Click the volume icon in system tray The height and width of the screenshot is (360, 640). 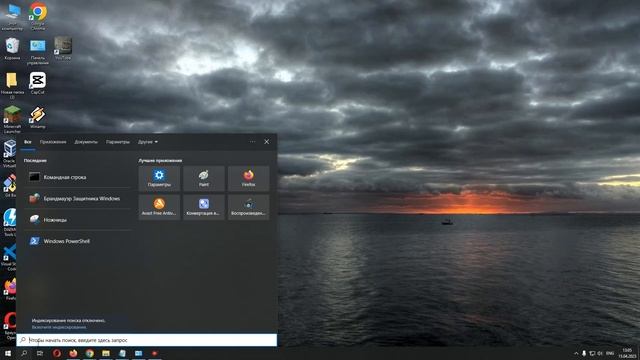600,353
